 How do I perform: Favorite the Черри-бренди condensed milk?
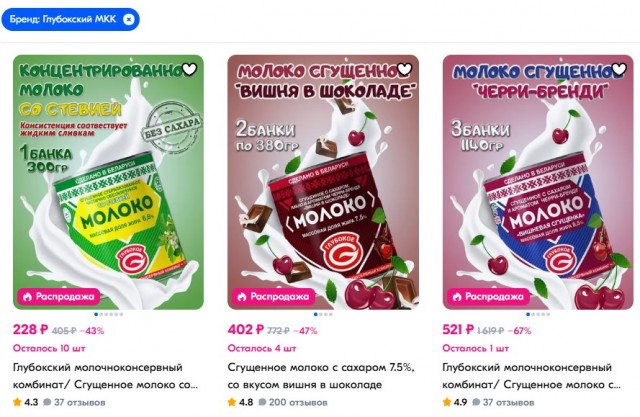pyautogui.click(x=619, y=70)
